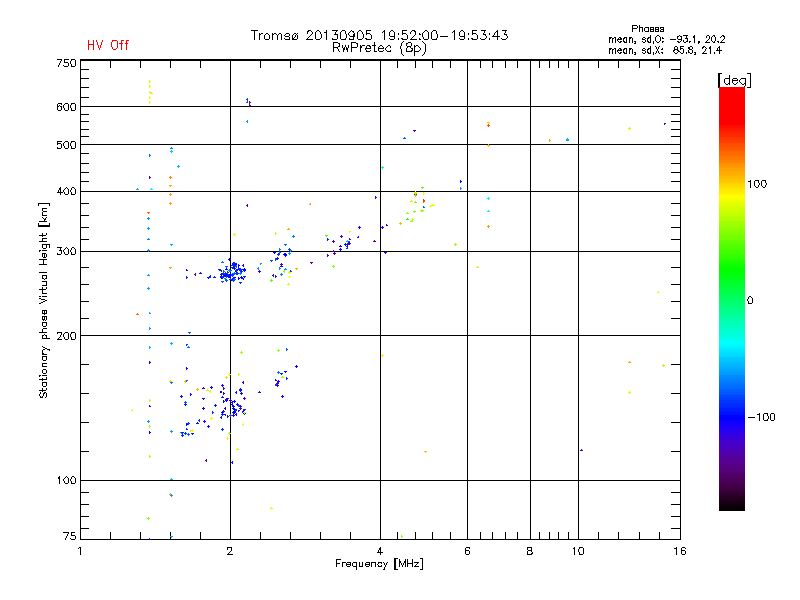This screenshot has width=800, height=600.
Task: Click the color bar gradient legend
Action: (732, 299)
